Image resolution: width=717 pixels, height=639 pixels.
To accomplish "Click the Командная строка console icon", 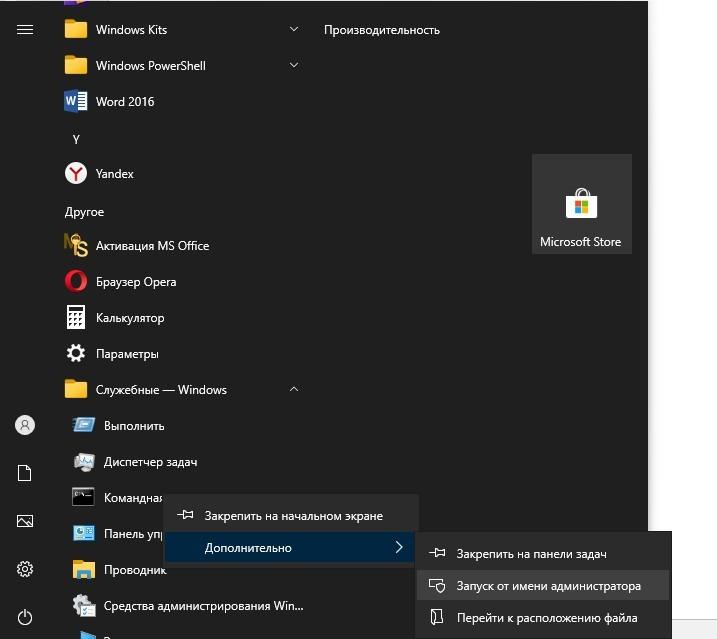I will pyautogui.click(x=83, y=497).
